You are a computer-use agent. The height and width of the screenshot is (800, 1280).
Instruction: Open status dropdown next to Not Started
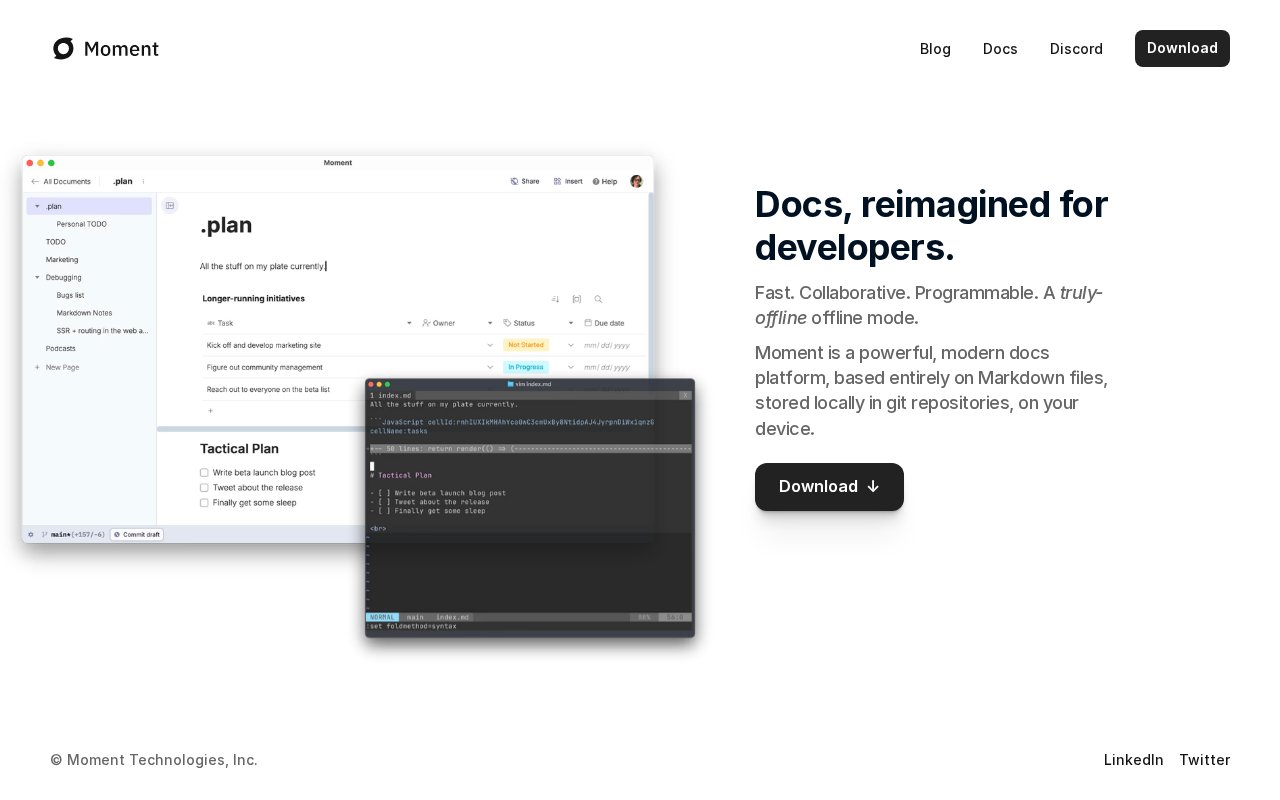click(571, 345)
